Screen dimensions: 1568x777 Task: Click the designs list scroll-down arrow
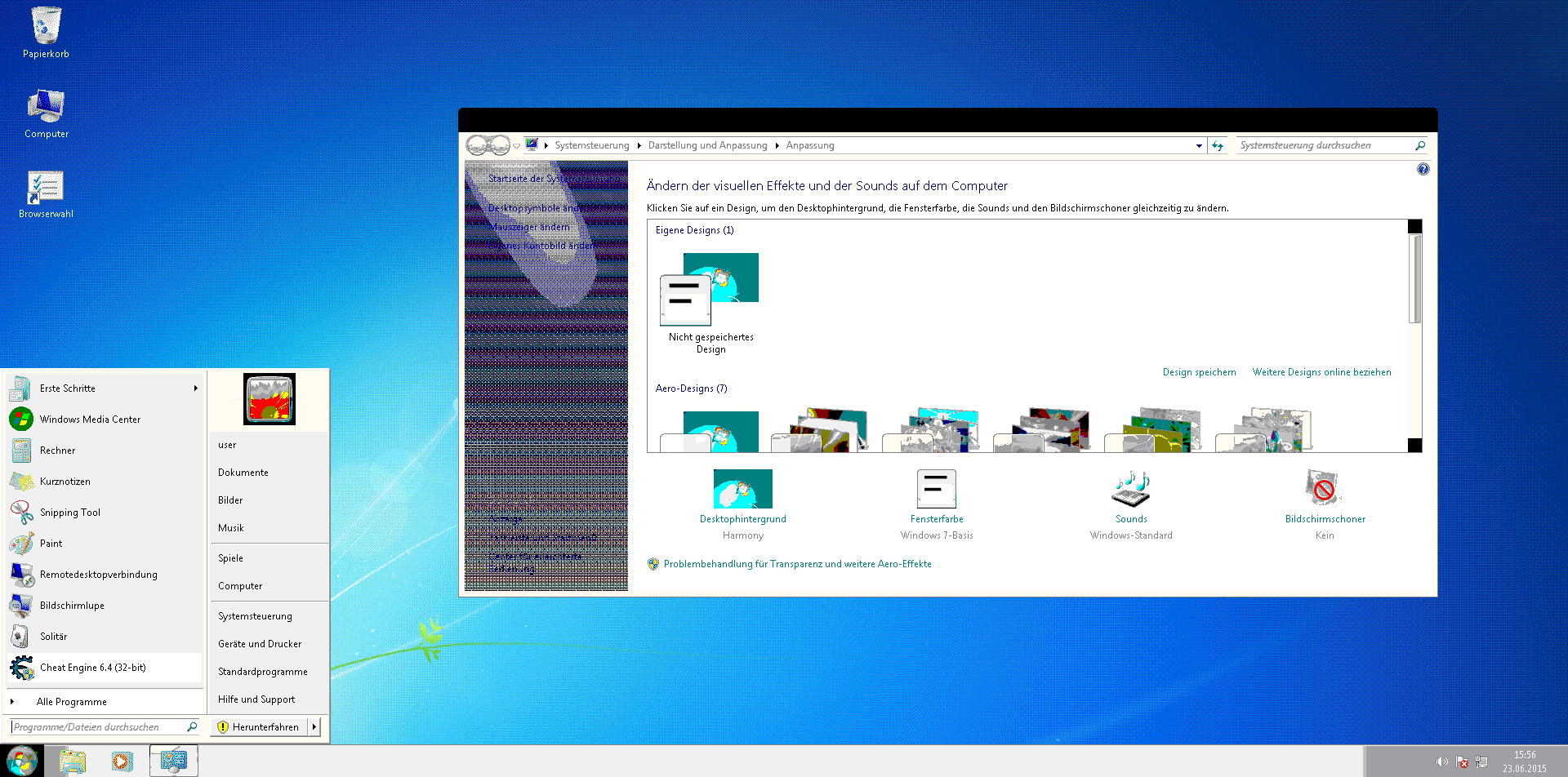[1415, 445]
